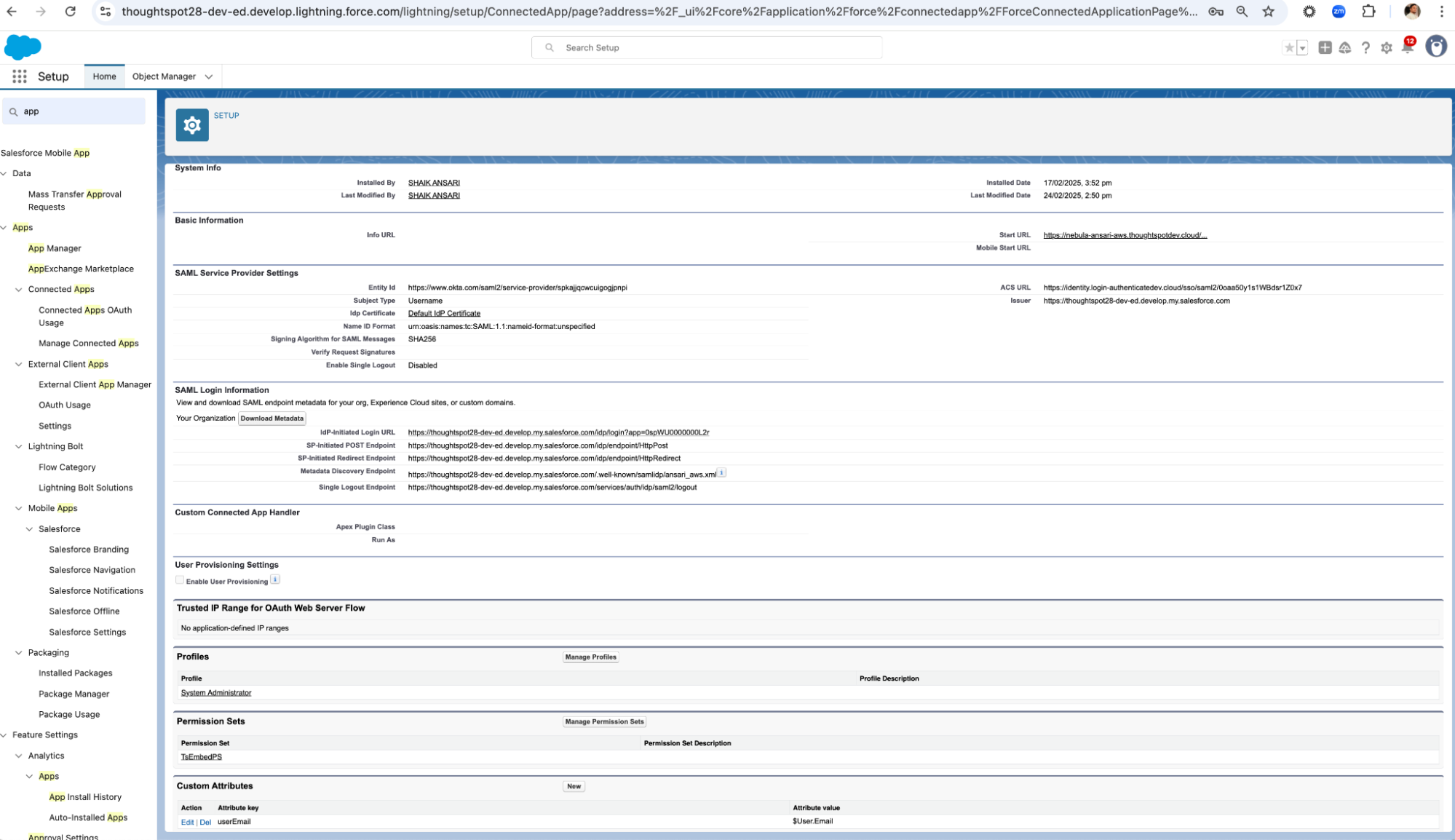The height and width of the screenshot is (840, 1455).
Task: Collapse the Connected Apps section
Action: click(18, 289)
